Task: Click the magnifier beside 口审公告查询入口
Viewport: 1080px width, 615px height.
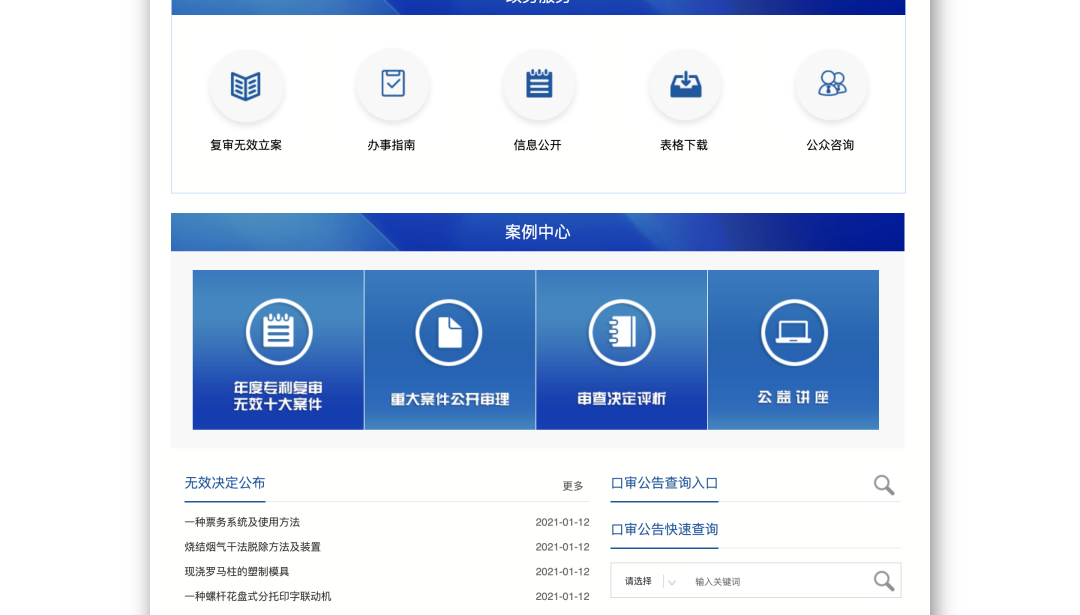Action: tap(883, 484)
